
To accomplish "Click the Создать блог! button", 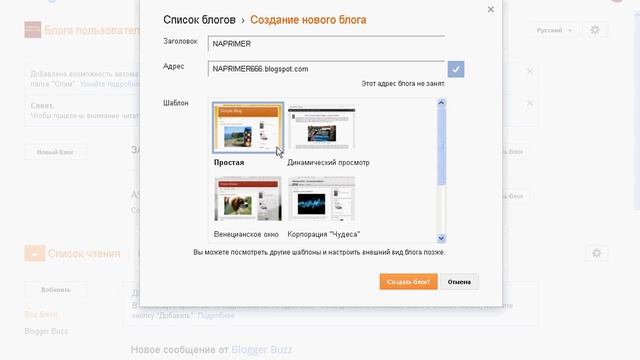I will [408, 282].
